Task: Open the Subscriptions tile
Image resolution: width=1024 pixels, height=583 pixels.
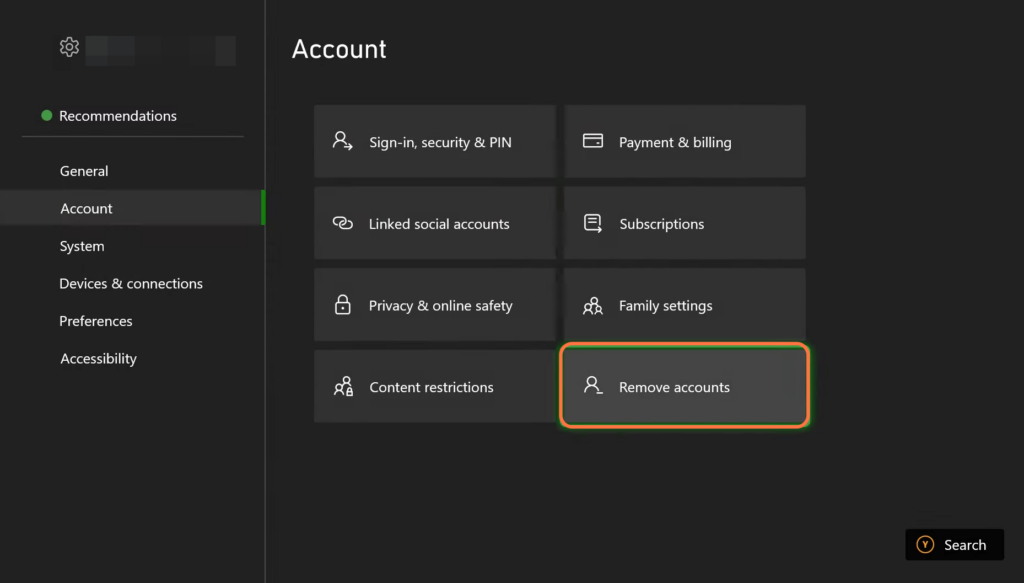Action: pyautogui.click(x=685, y=223)
